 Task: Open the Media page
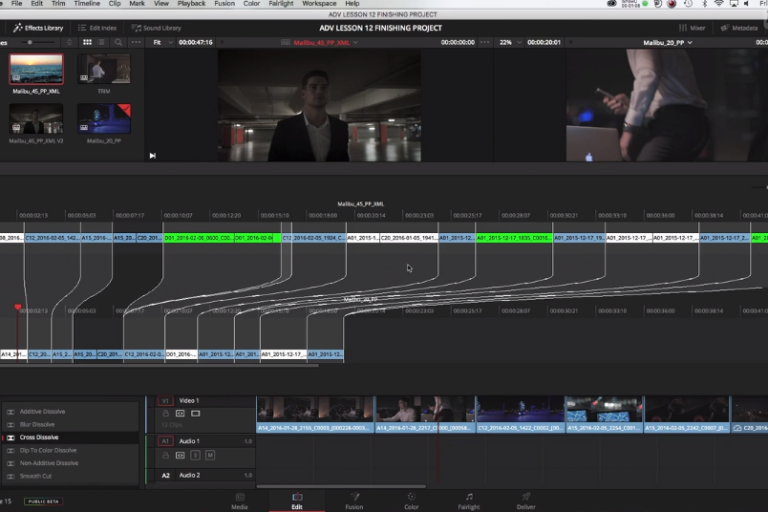tap(240, 500)
